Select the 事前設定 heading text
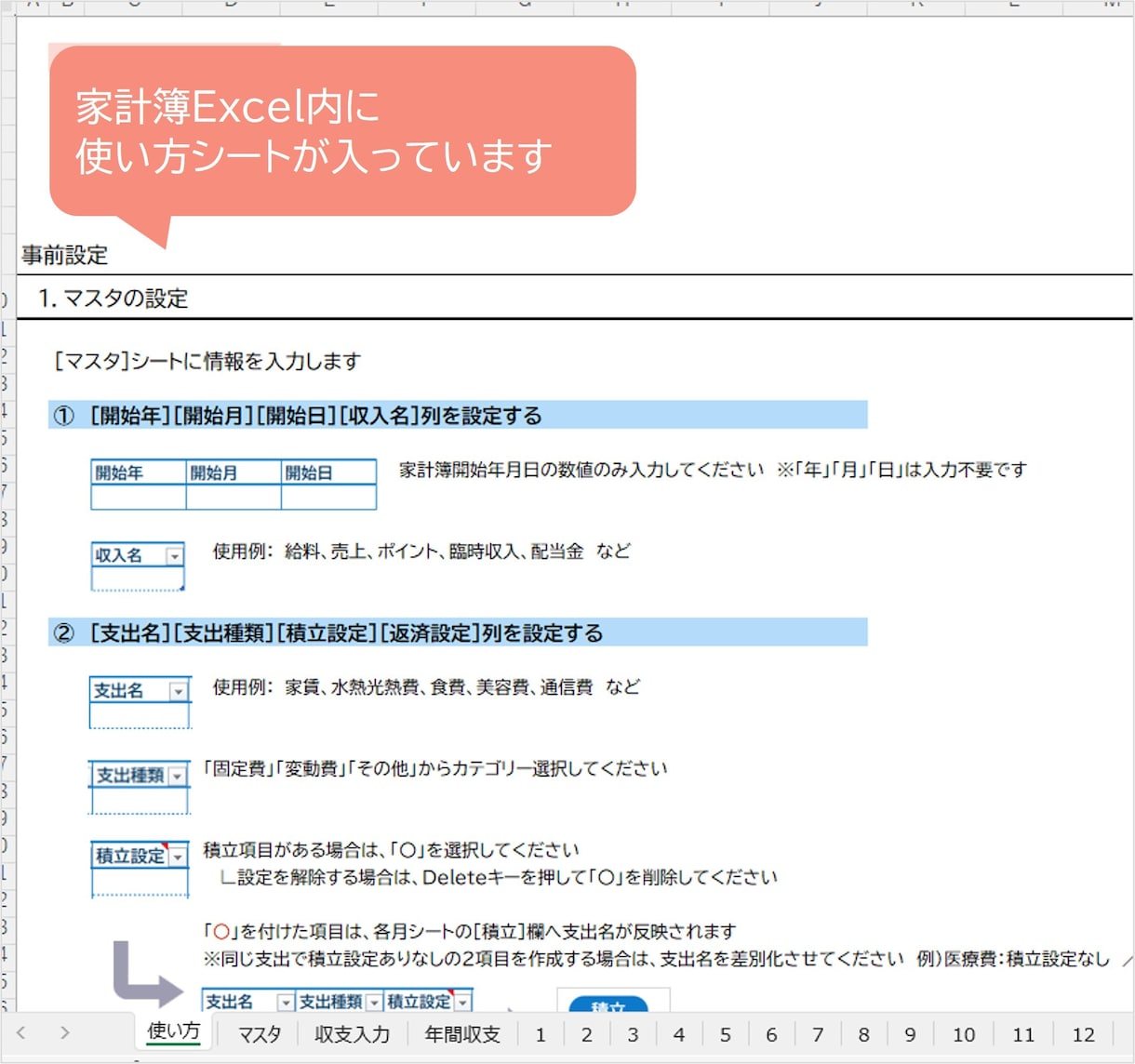The height and width of the screenshot is (1064, 1135). 64,255
